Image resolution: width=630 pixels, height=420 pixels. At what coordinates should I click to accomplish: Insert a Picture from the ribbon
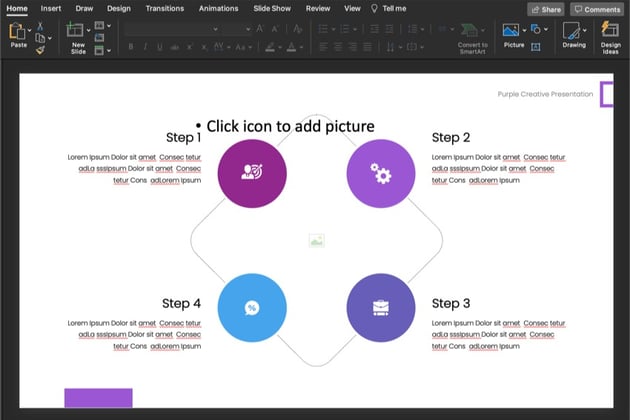(x=513, y=35)
